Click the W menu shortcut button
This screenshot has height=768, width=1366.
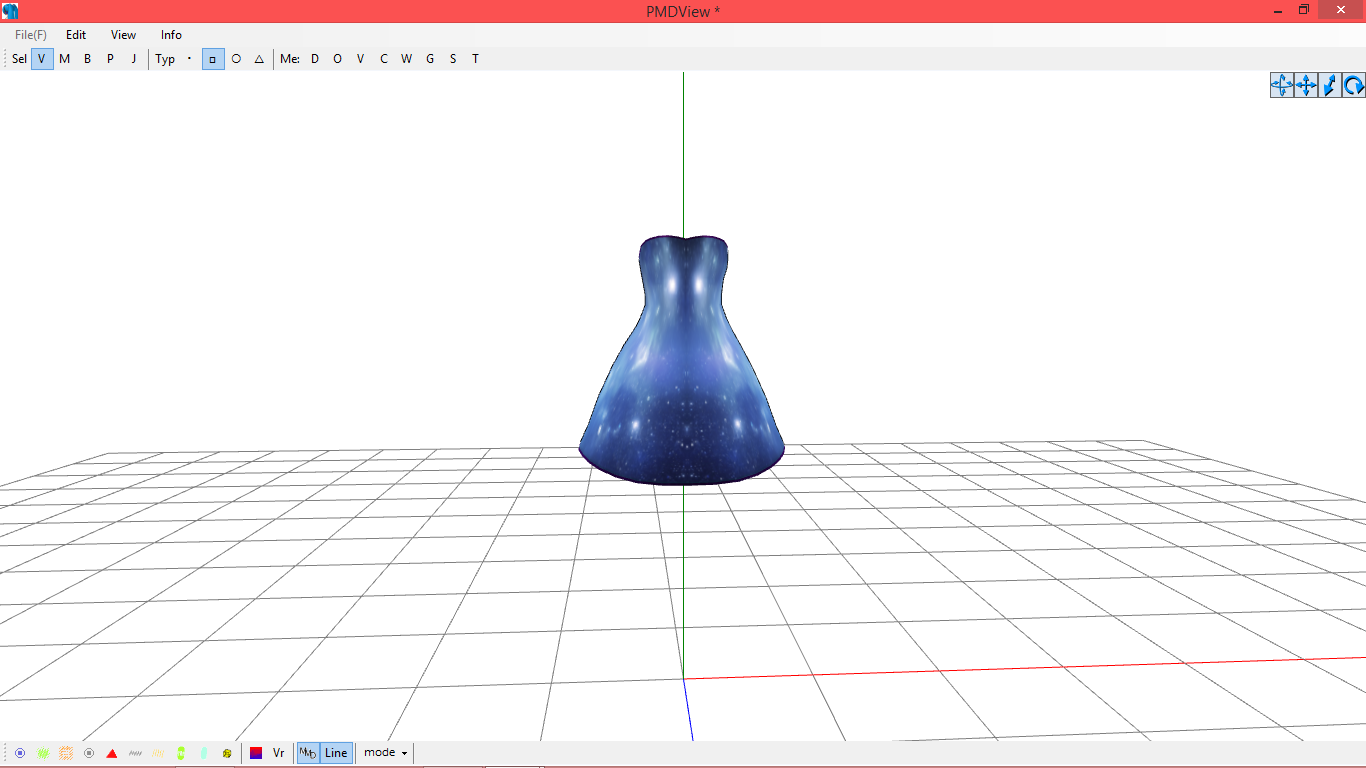click(407, 59)
